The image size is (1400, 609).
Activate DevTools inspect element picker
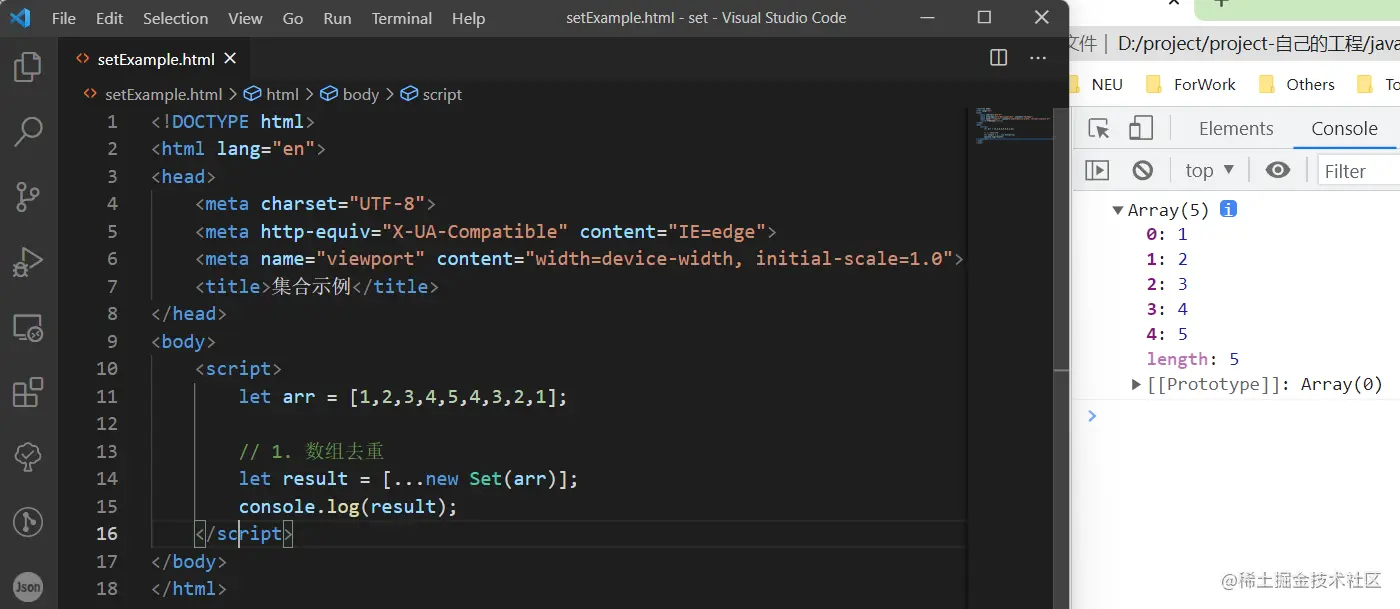(1099, 128)
